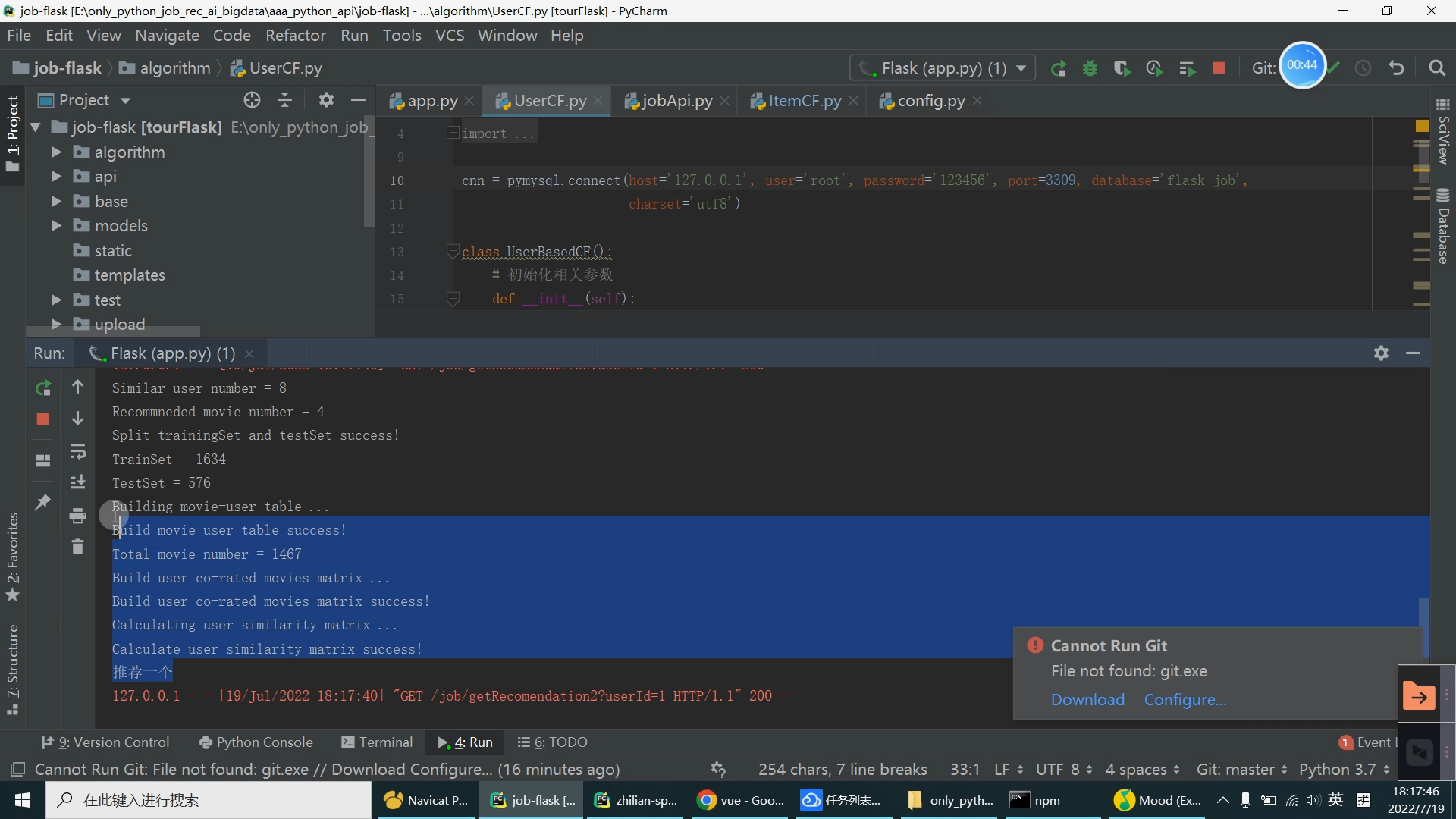The width and height of the screenshot is (1456, 819).
Task: Switch to the jobApi.py editor tab
Action: [x=675, y=100]
